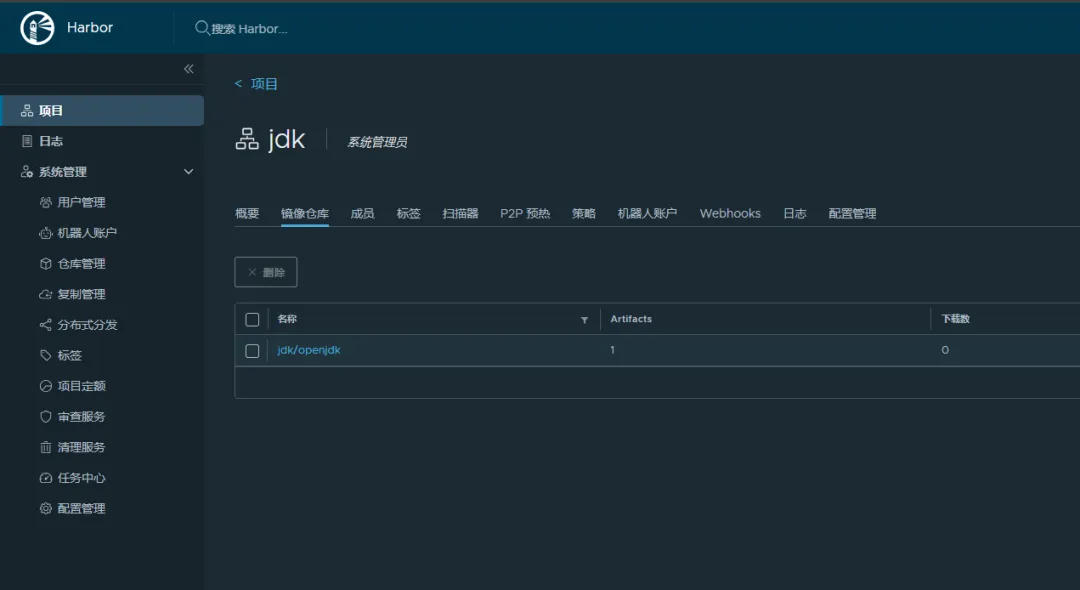Switch to the 概要 tab
This screenshot has height=590, width=1080.
pyautogui.click(x=247, y=213)
